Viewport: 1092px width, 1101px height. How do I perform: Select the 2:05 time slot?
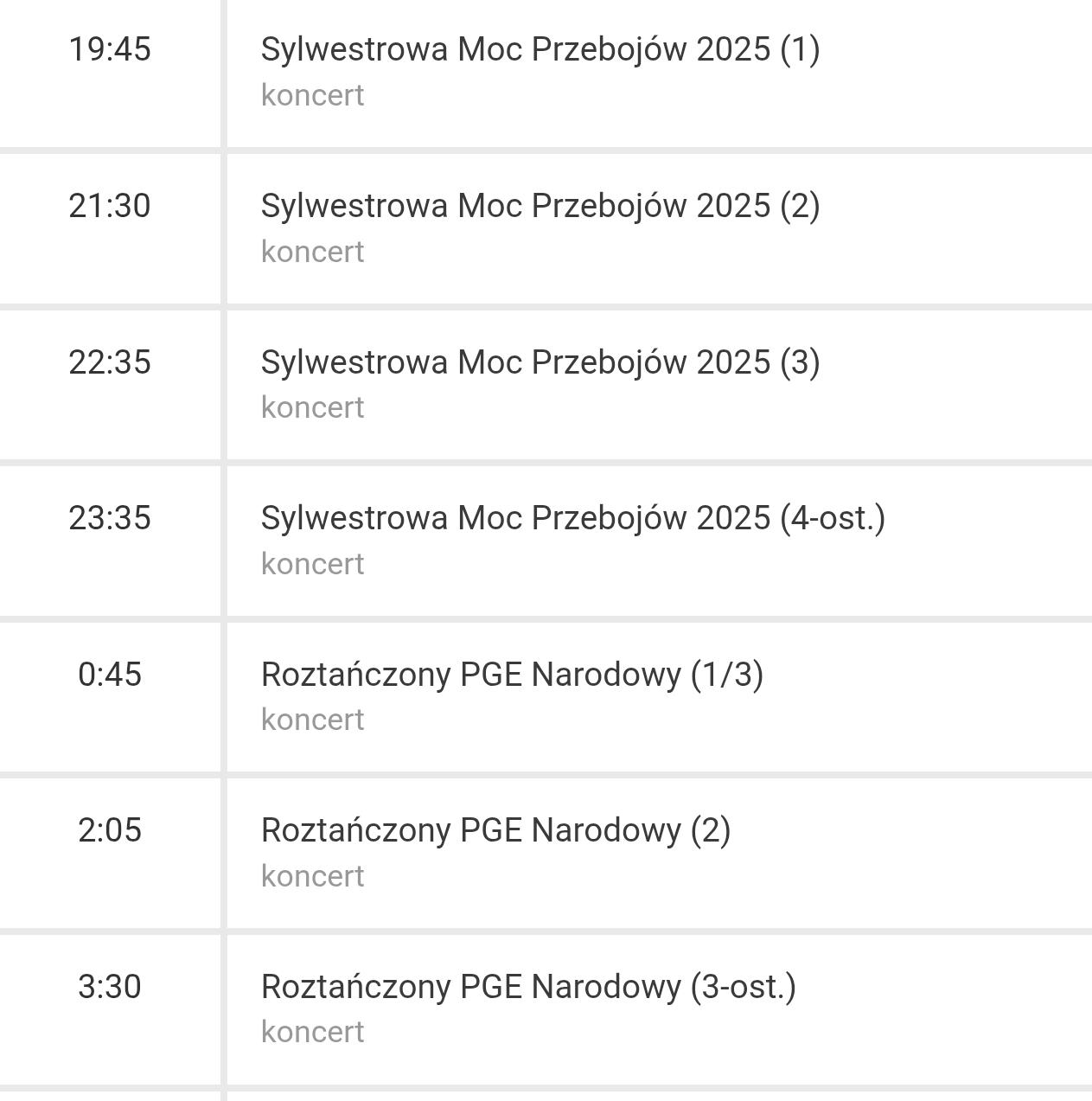[x=110, y=830]
